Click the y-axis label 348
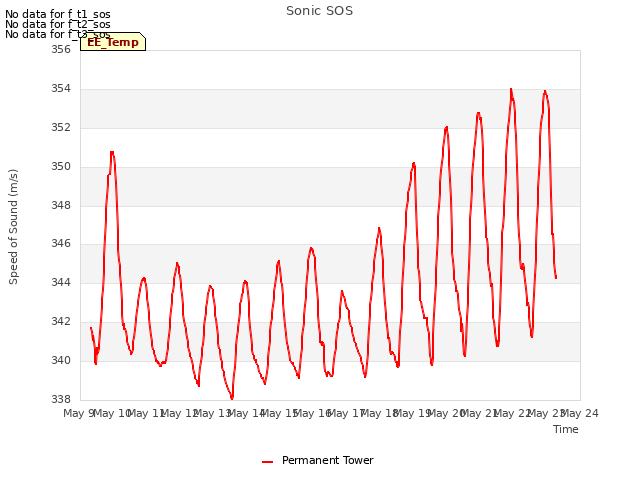The height and width of the screenshot is (480, 640). click(x=61, y=205)
